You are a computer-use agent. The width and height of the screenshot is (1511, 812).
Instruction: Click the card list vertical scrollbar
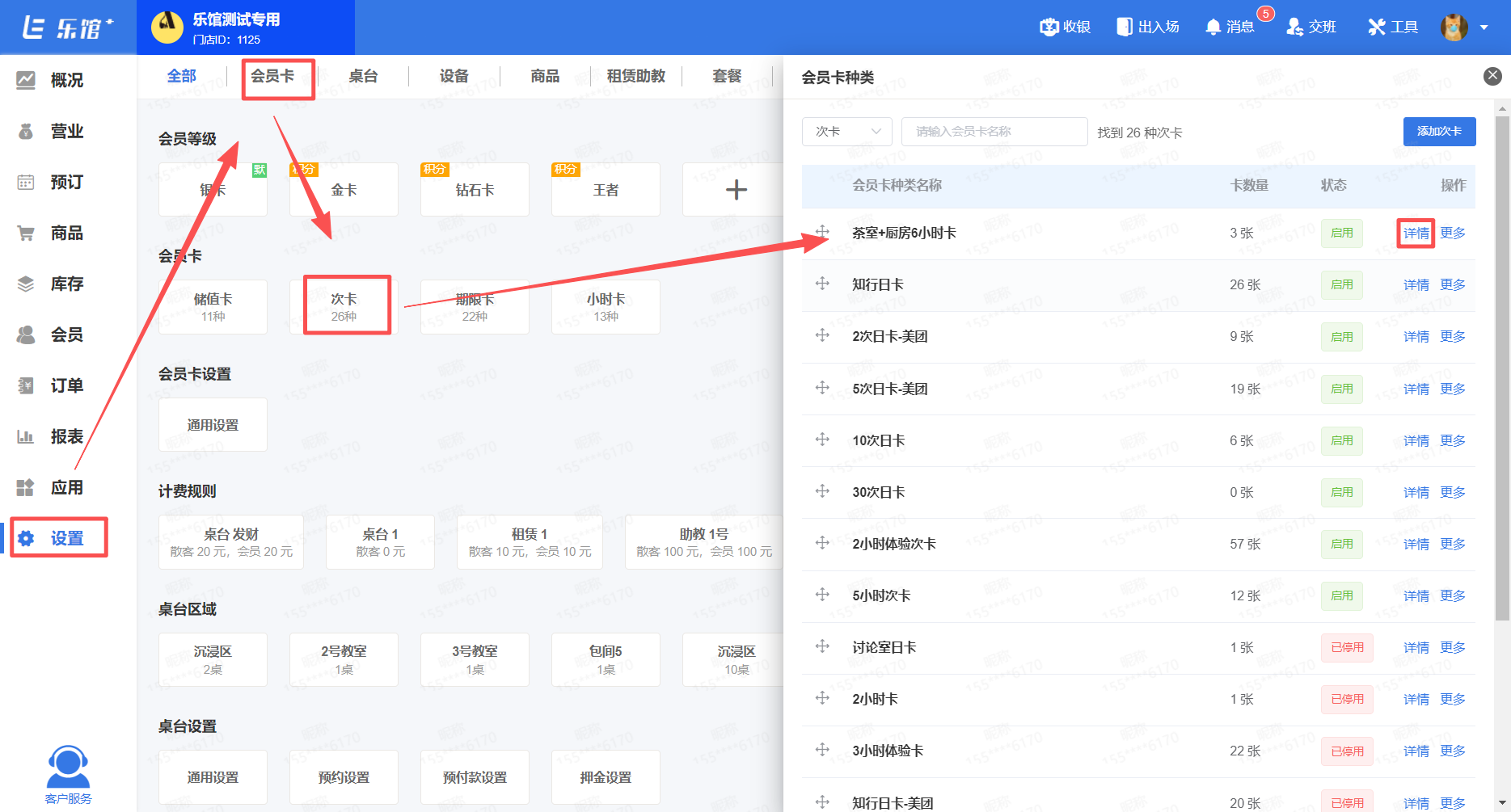1502,368
